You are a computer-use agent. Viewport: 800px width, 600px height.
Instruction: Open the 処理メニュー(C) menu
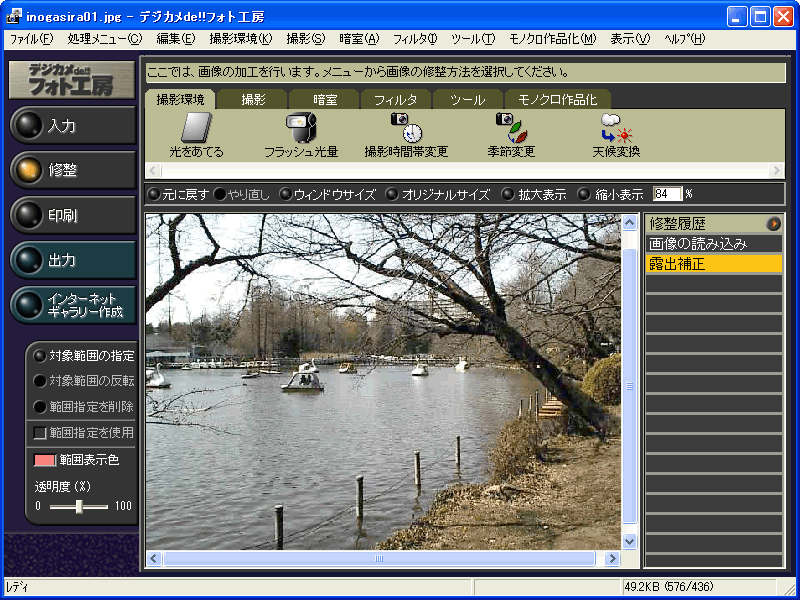pos(105,39)
